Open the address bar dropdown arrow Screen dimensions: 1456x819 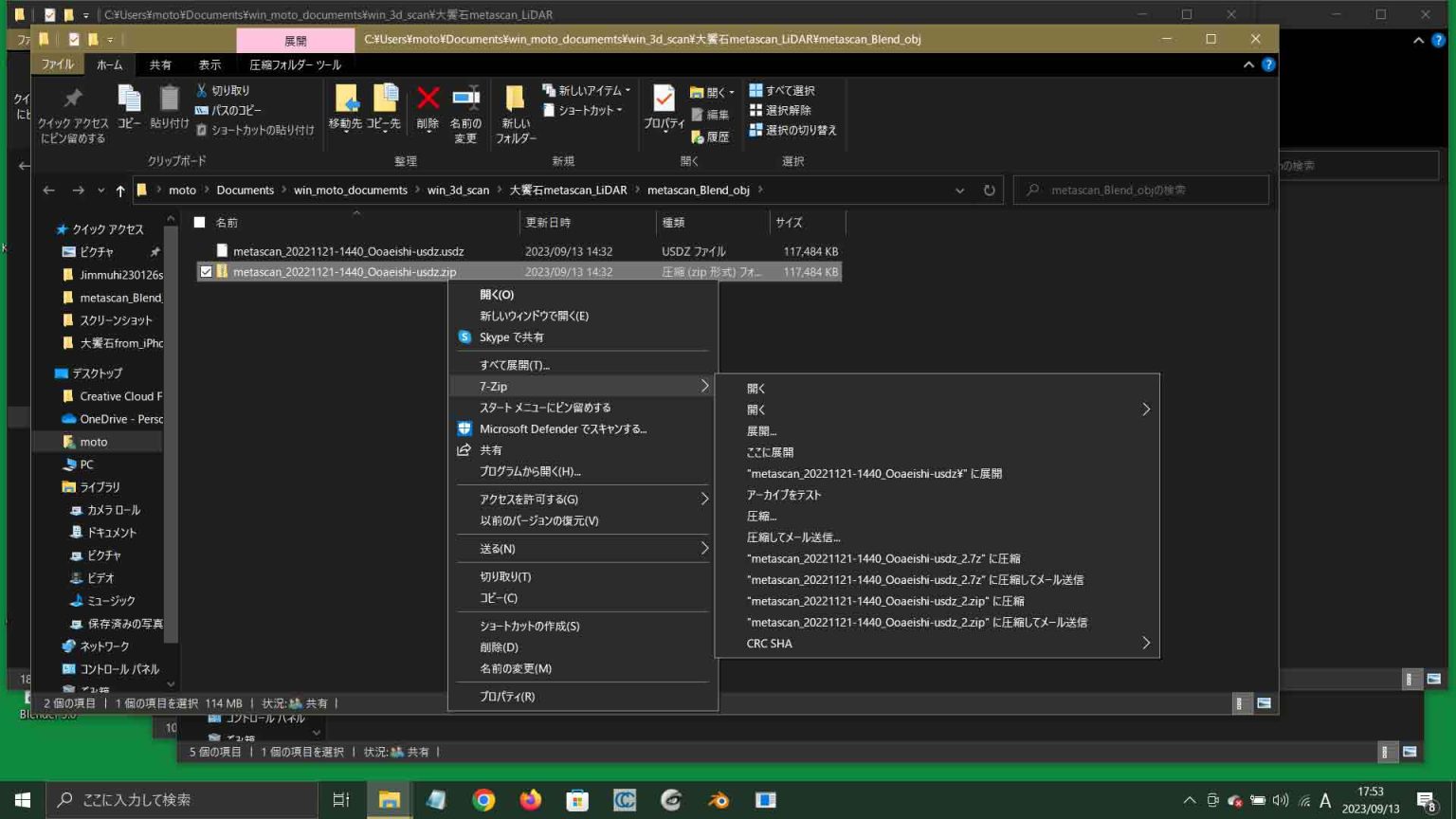pyautogui.click(x=959, y=190)
